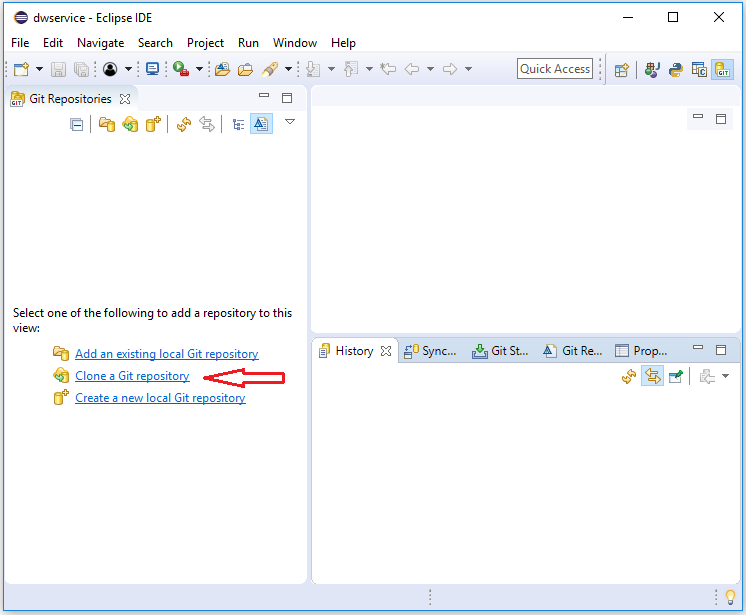Open the Project menu
Screen dimensions: 746x615
click(x=205, y=43)
